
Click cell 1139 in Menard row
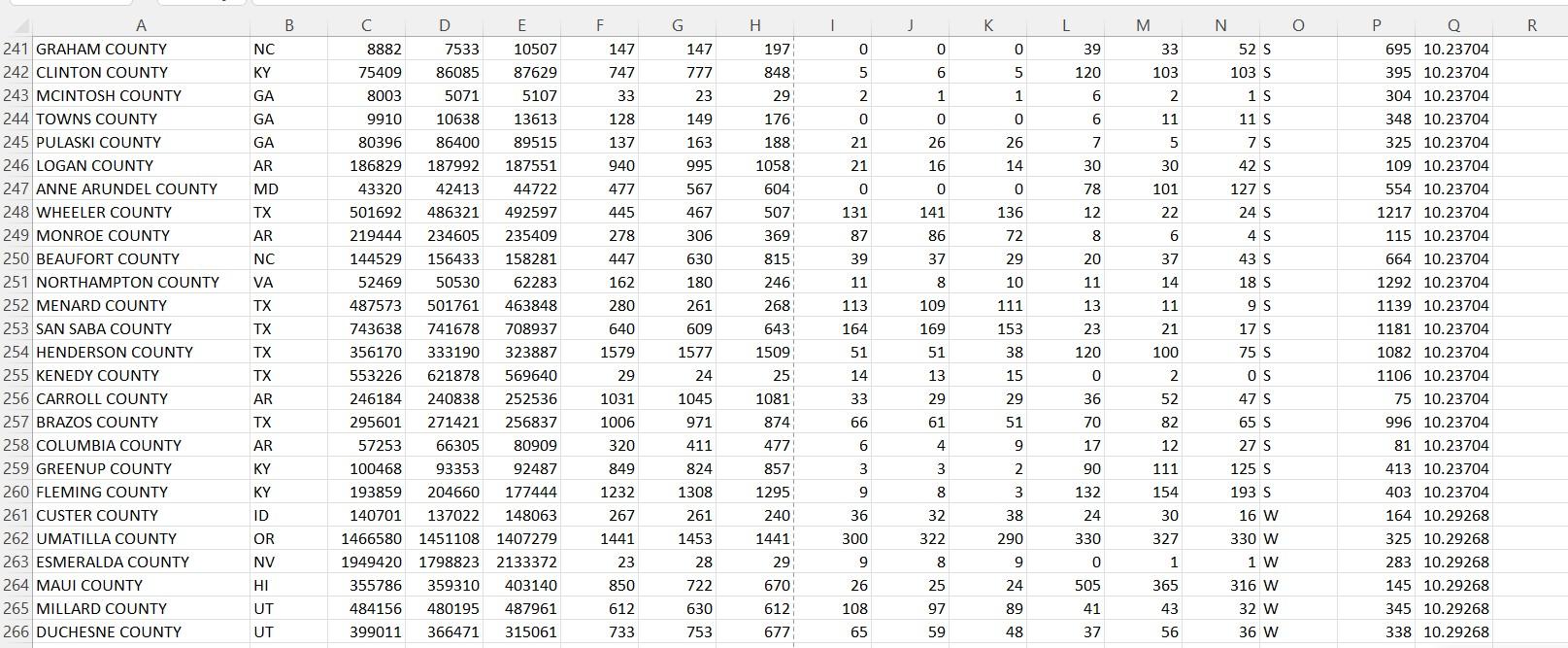(x=1376, y=305)
